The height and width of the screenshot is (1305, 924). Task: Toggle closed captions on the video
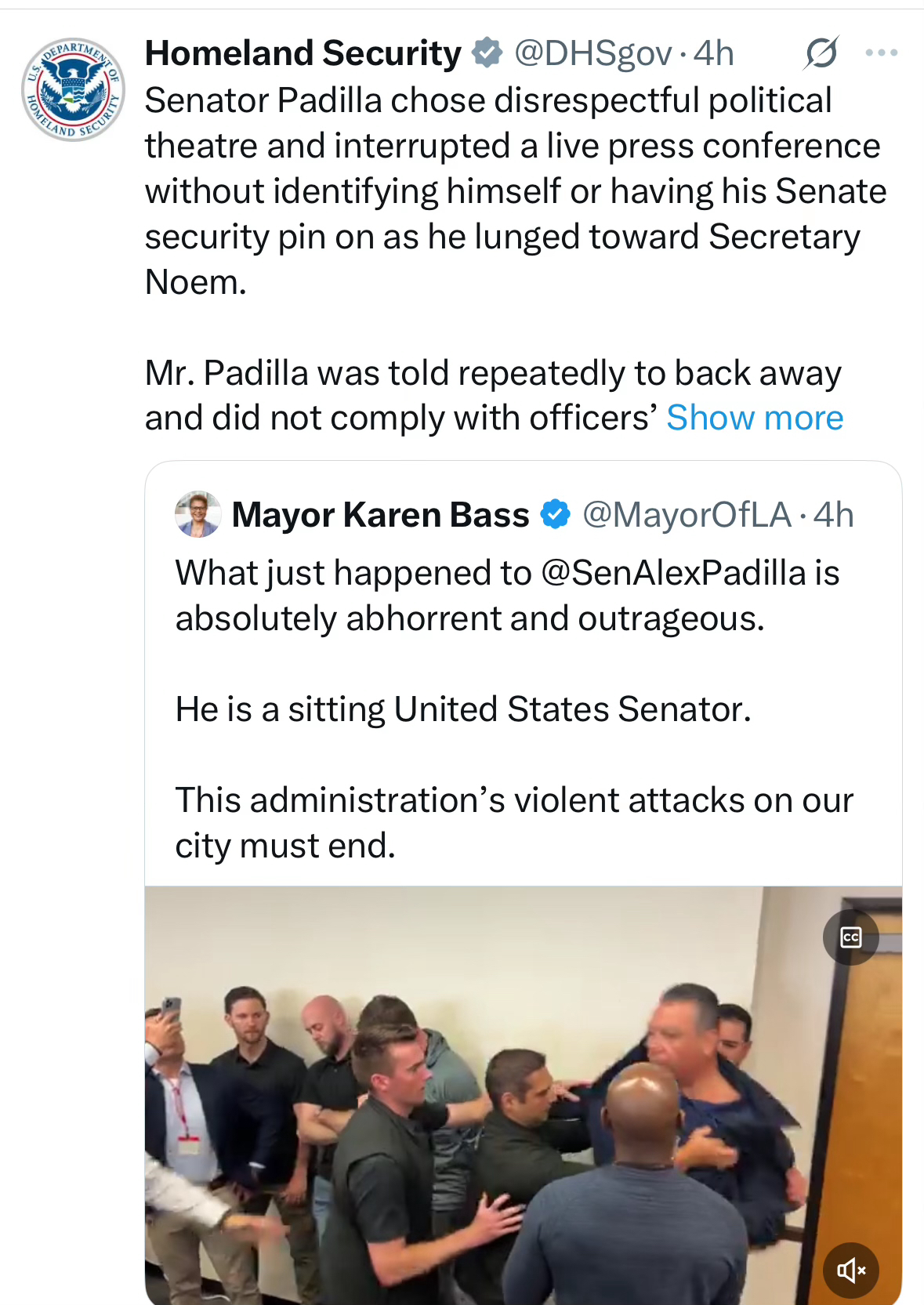850,937
